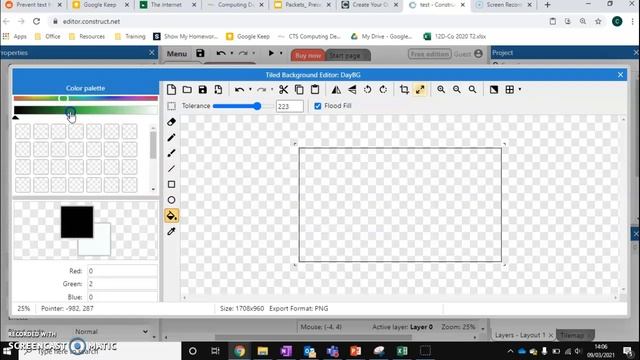Select the Brush tool
This screenshot has height=360, width=640.
click(x=171, y=153)
